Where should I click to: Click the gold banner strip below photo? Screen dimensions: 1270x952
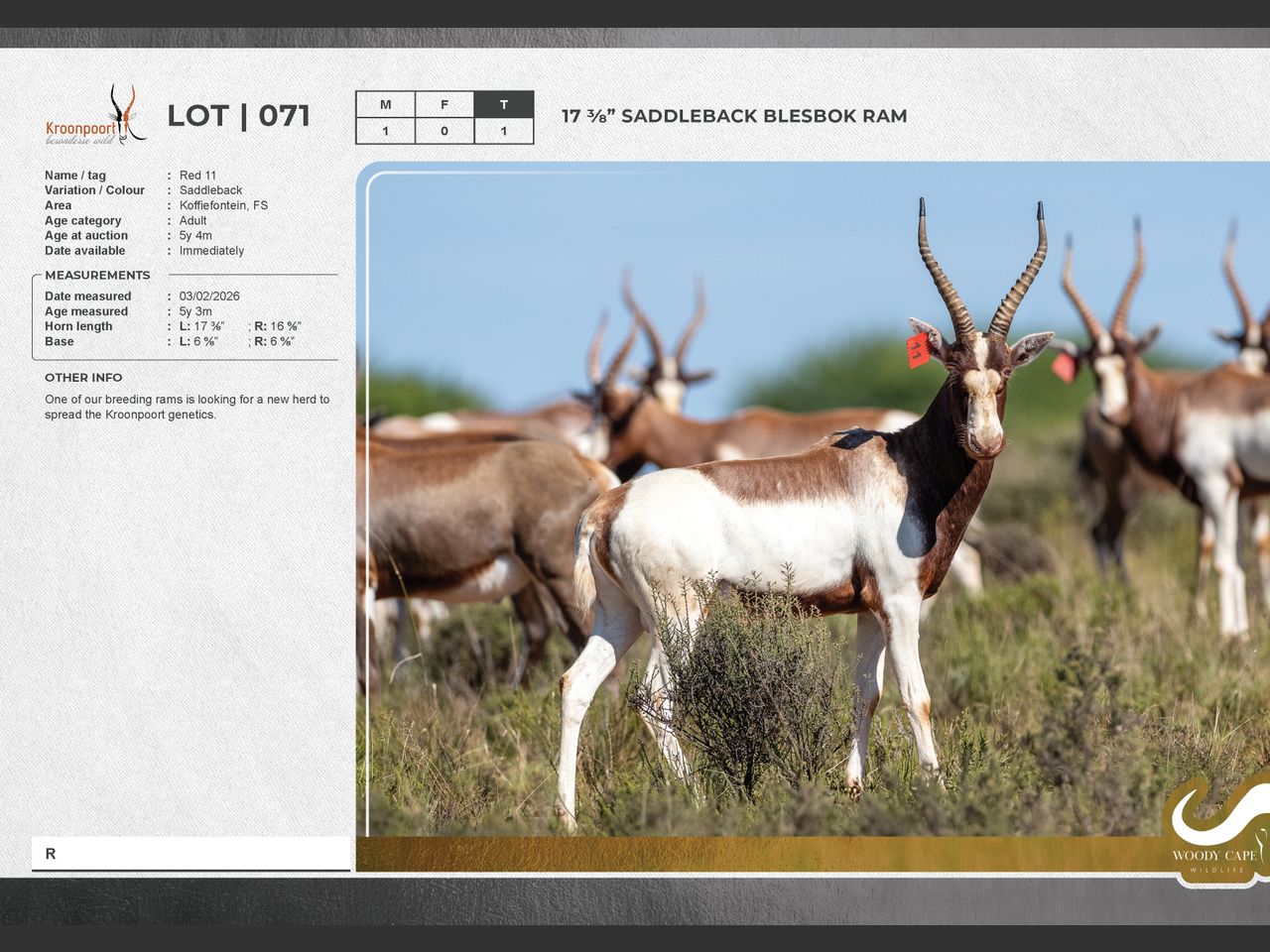click(754, 854)
